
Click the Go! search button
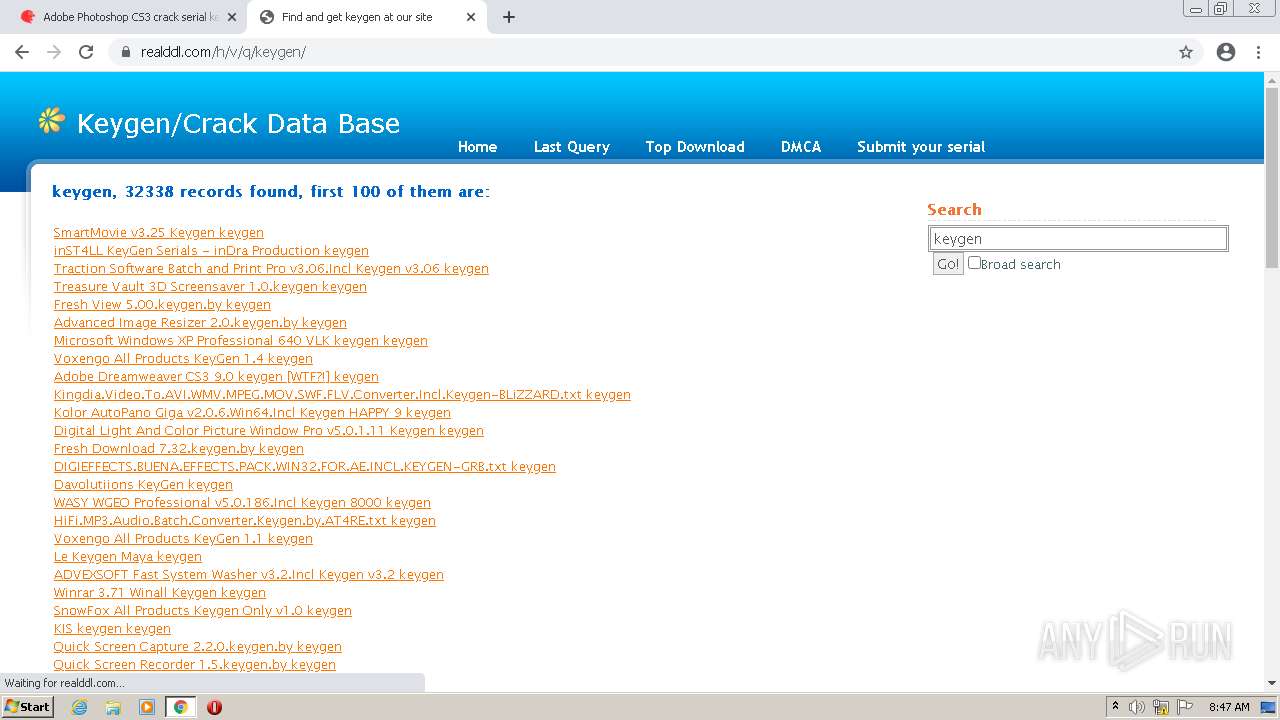point(947,264)
